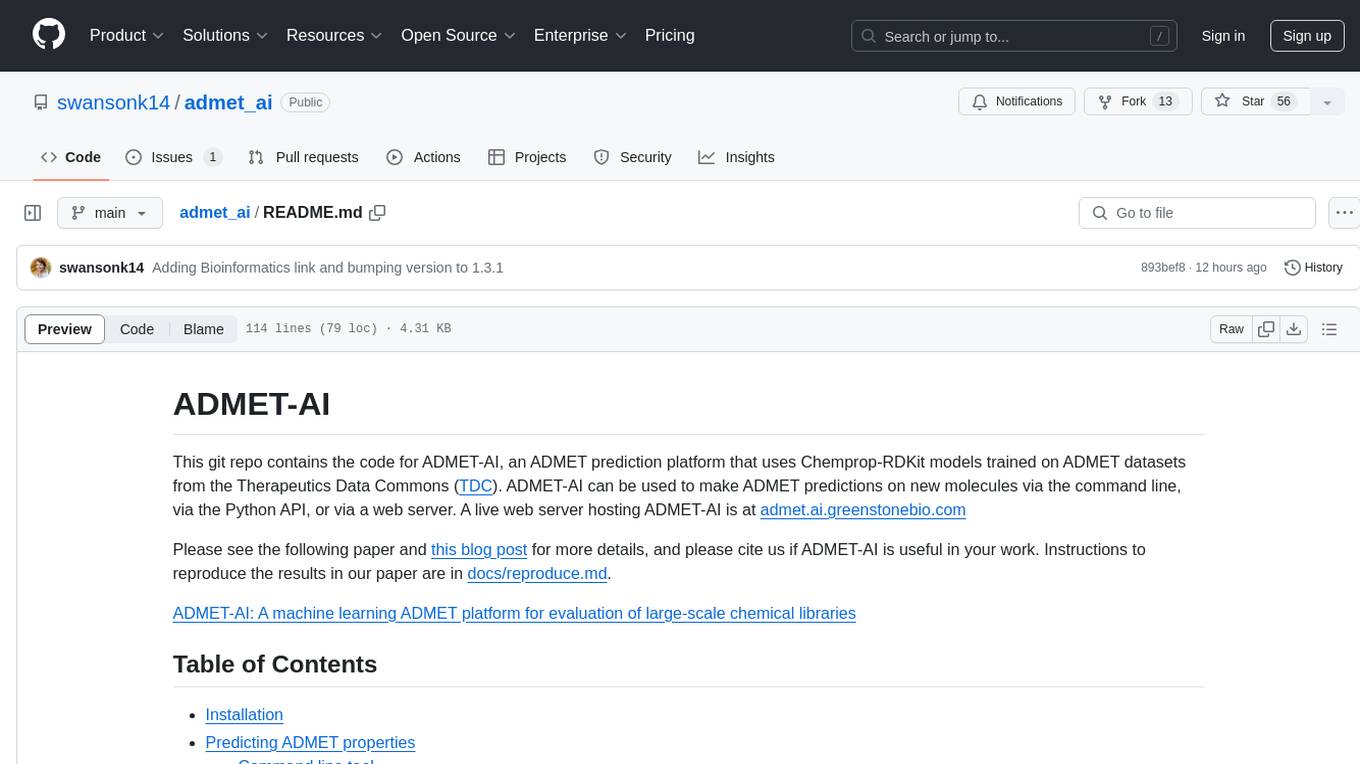Open the document outline
Screen dimensions: 1360x764
tap(1329, 329)
